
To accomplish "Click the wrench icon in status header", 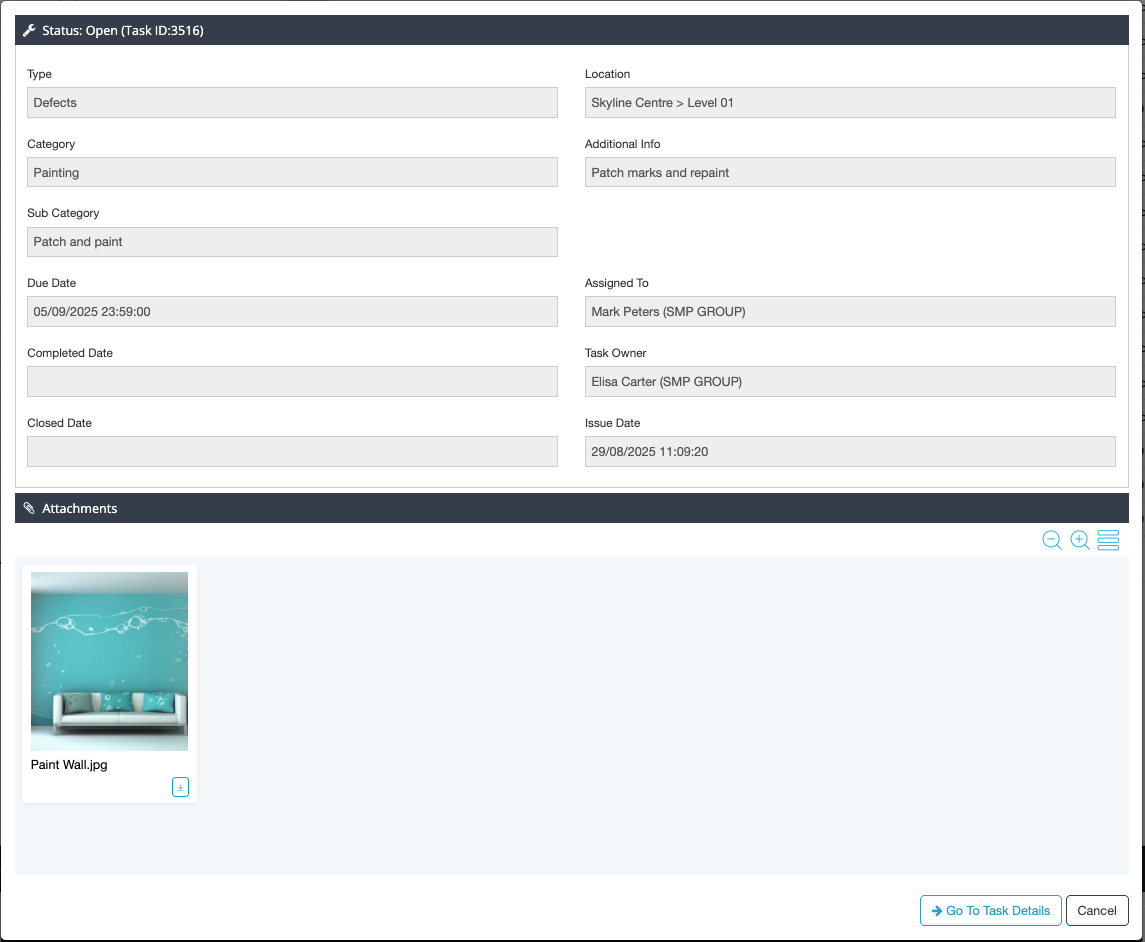I will (x=29, y=31).
